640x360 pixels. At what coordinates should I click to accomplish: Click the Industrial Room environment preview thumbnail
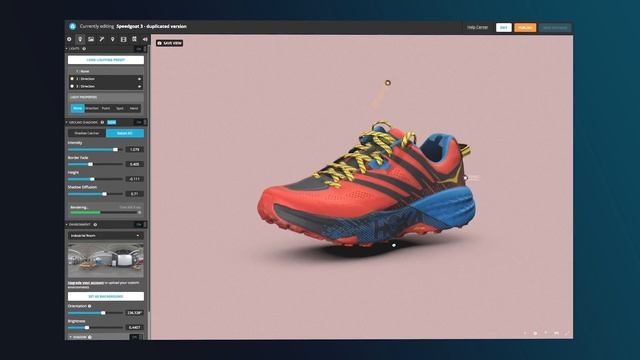tap(106, 260)
